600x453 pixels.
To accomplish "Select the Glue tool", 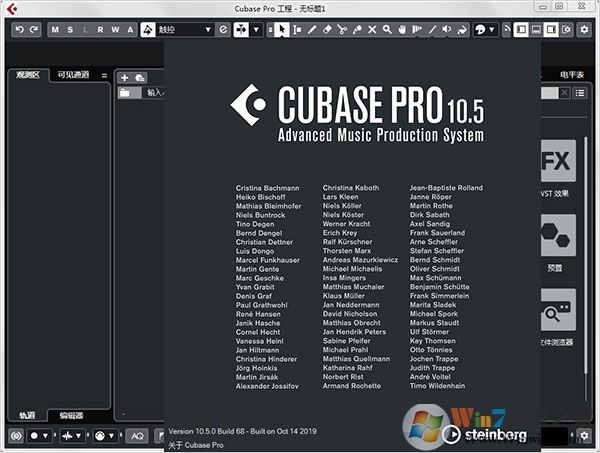I will click(357, 29).
